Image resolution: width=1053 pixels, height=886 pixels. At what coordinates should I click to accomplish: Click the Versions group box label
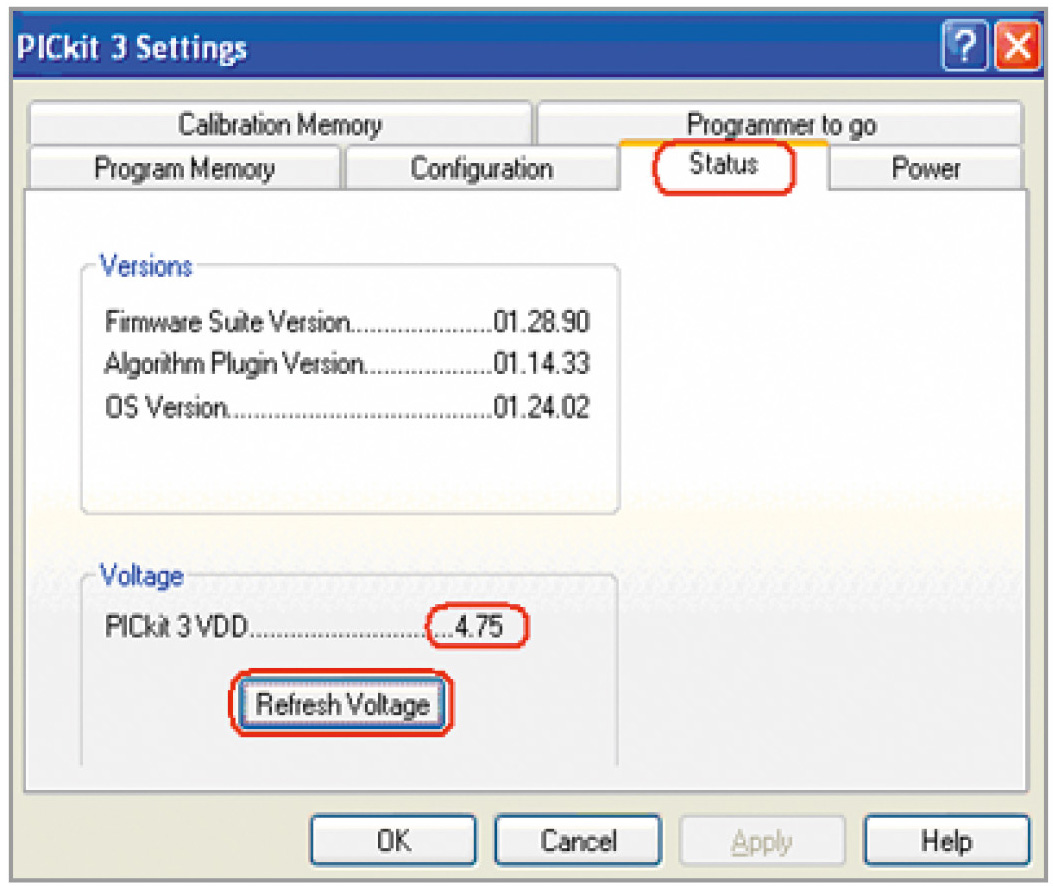pos(146,267)
